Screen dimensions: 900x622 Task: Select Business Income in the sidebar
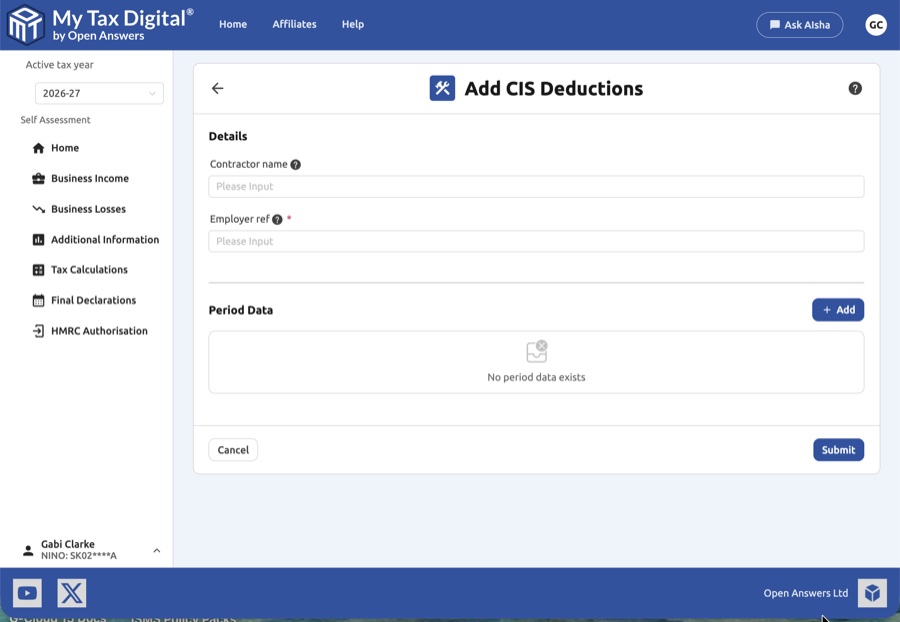click(x=89, y=179)
